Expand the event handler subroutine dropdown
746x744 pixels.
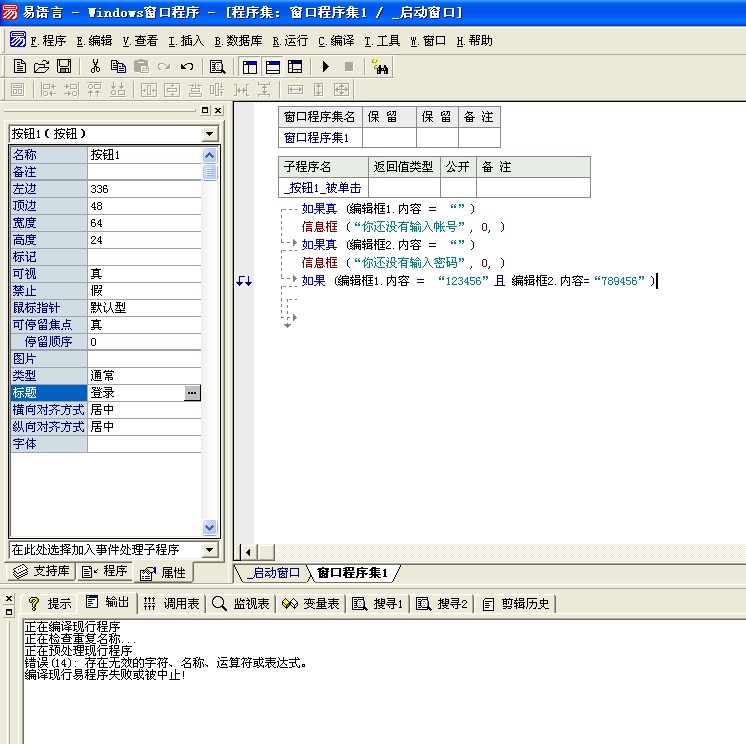pos(209,550)
